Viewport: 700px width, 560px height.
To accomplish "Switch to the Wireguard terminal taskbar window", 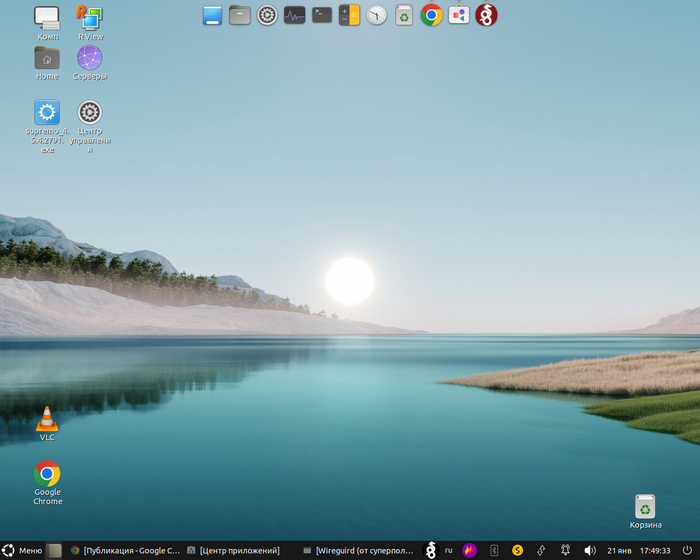I will click(358, 550).
